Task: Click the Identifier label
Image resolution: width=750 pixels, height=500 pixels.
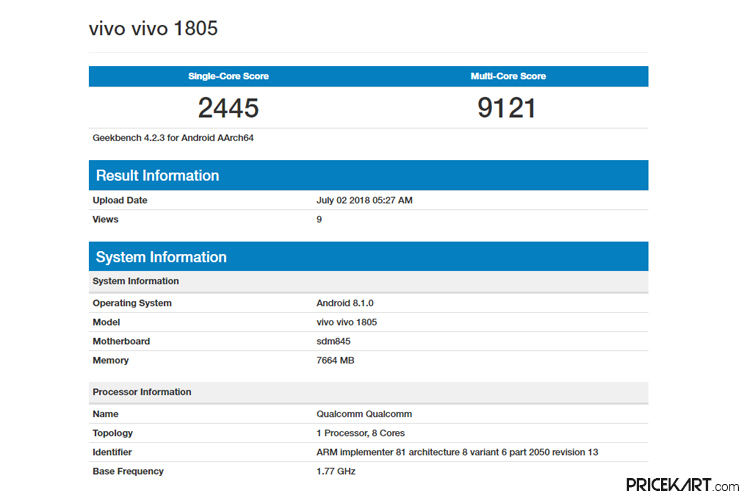Action: coord(112,452)
